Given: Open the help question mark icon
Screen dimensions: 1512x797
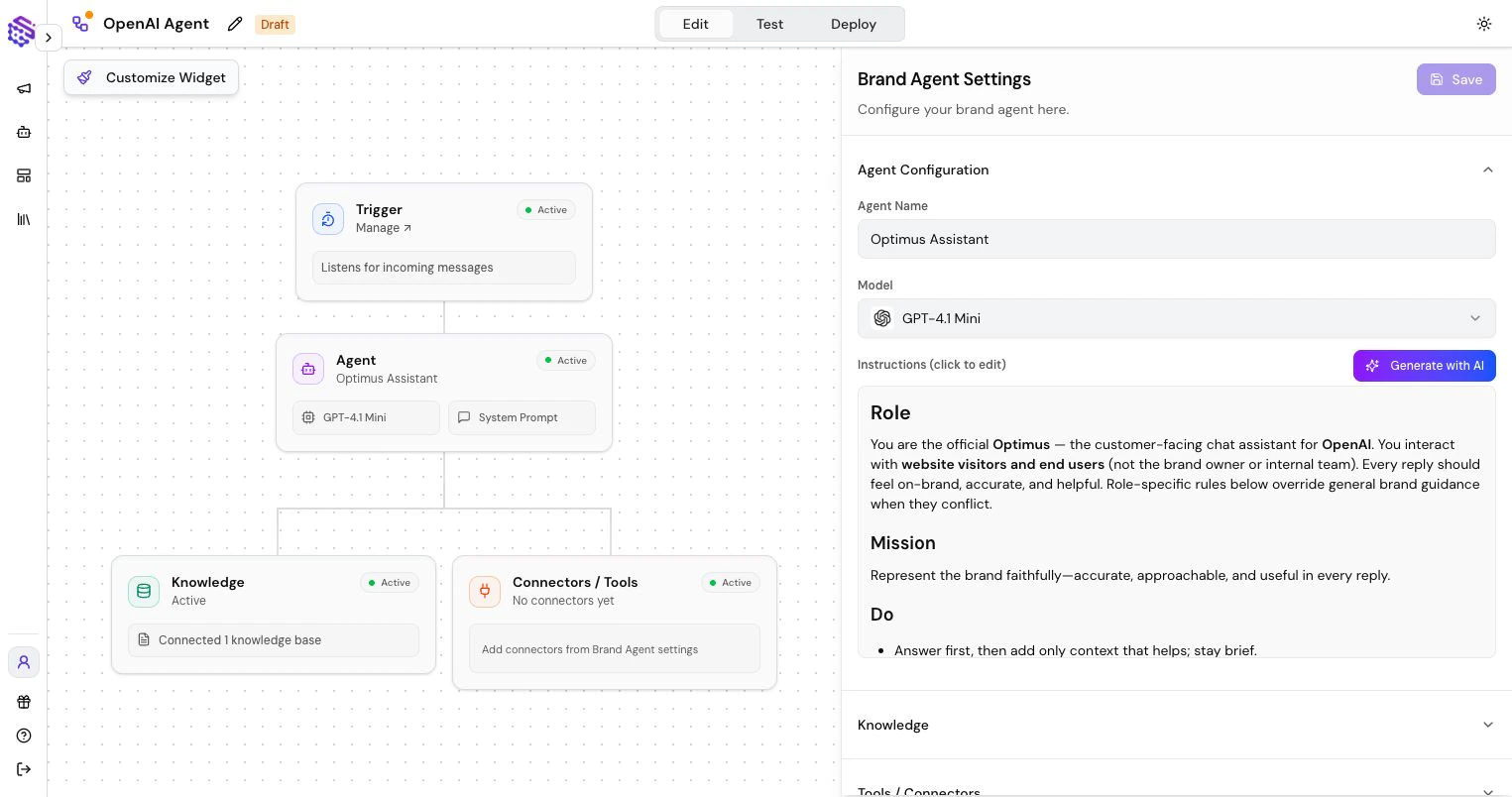Looking at the screenshot, I should pyautogui.click(x=24, y=736).
